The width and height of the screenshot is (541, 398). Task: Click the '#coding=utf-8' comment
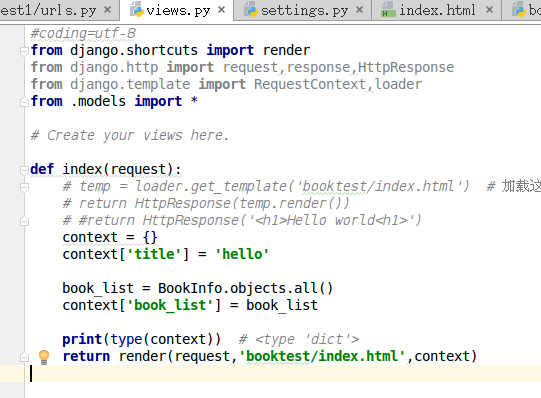tap(83, 33)
